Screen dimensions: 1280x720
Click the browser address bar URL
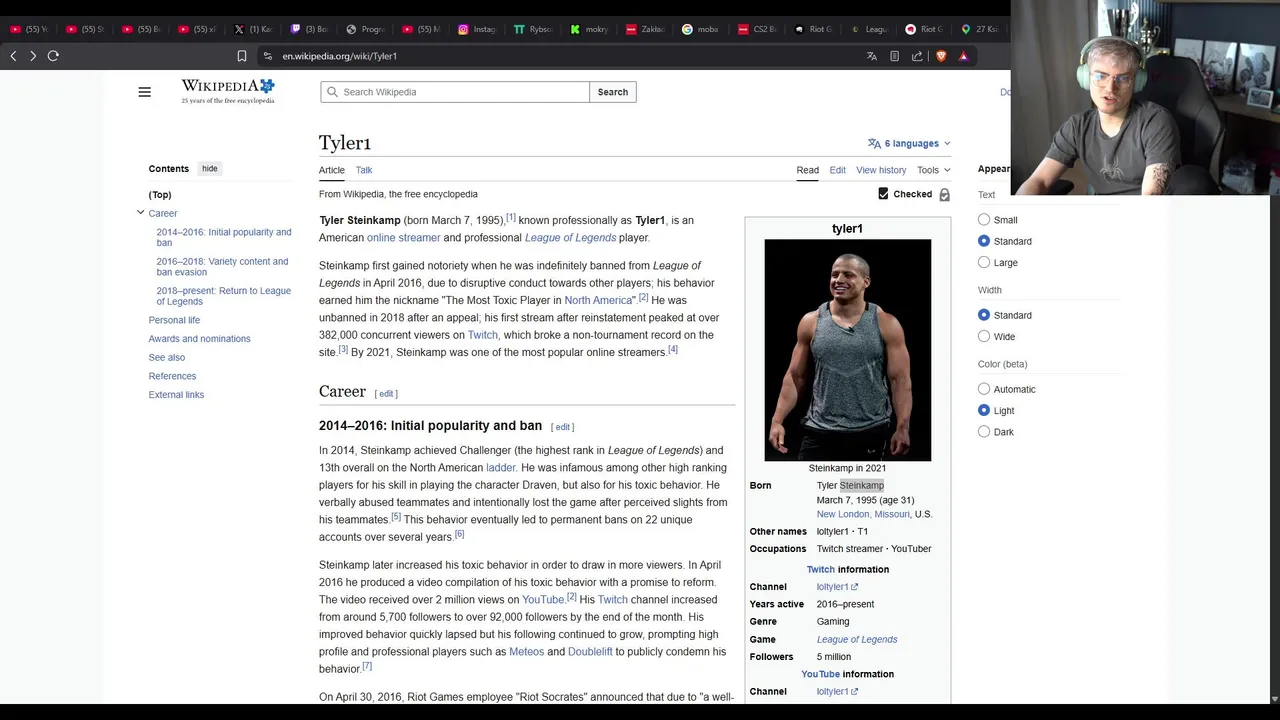(x=340, y=56)
